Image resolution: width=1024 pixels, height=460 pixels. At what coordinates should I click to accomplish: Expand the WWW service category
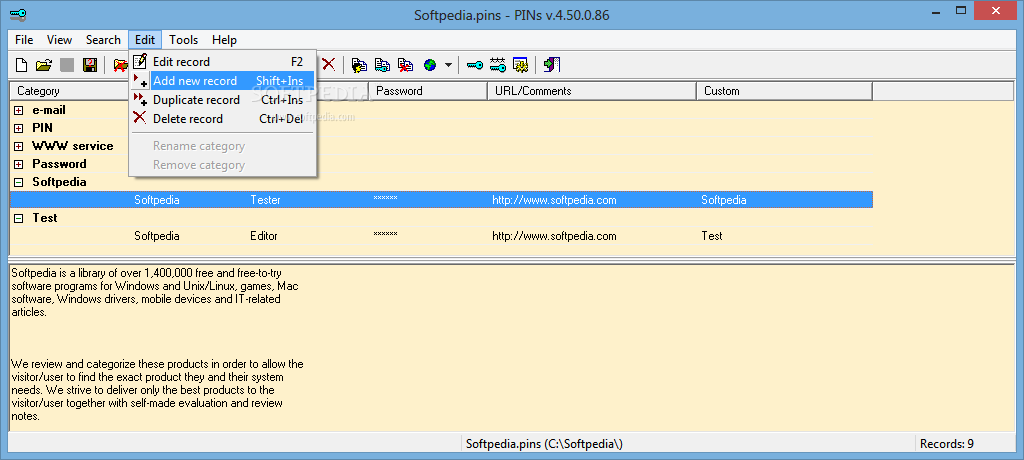[x=19, y=146]
